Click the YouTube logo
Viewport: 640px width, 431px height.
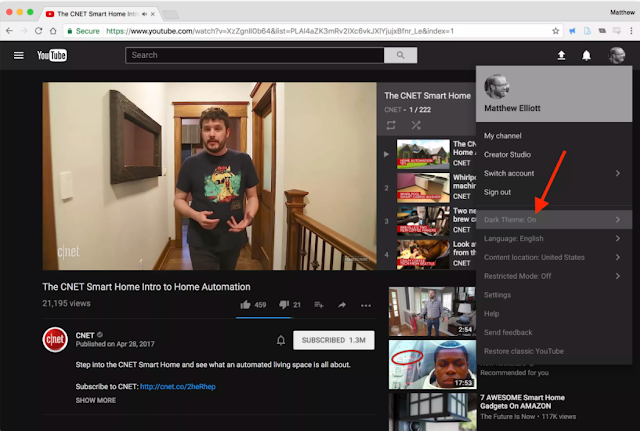52,55
